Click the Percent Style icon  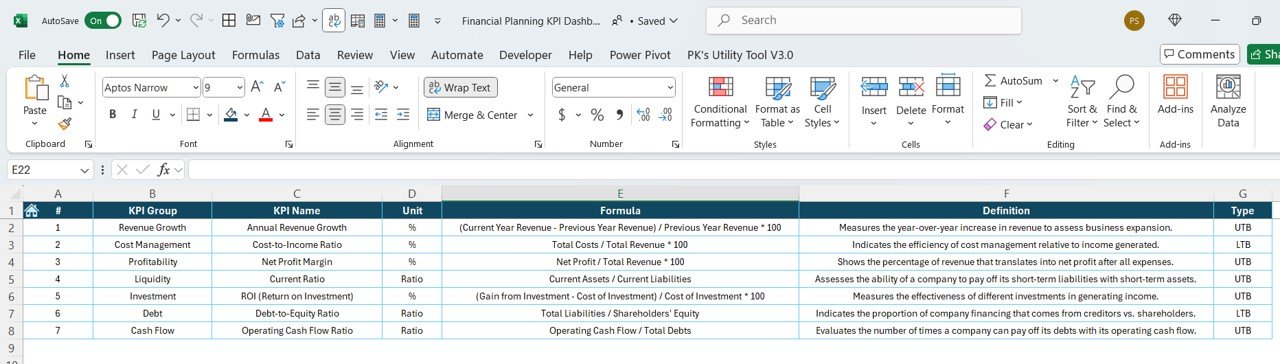[x=597, y=115]
